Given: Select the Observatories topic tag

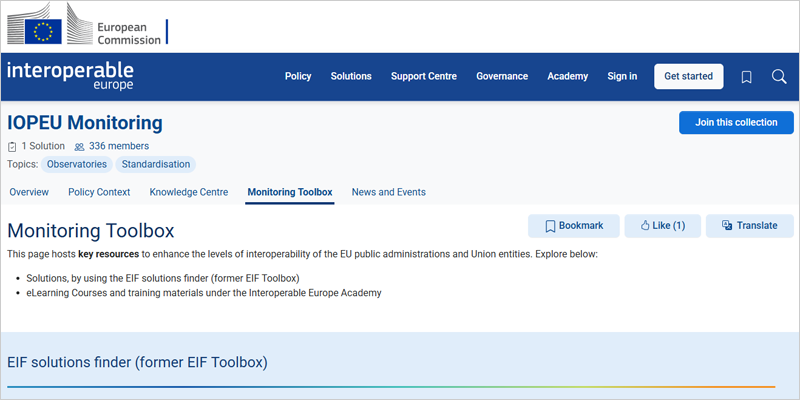Looking at the screenshot, I should click(x=76, y=164).
